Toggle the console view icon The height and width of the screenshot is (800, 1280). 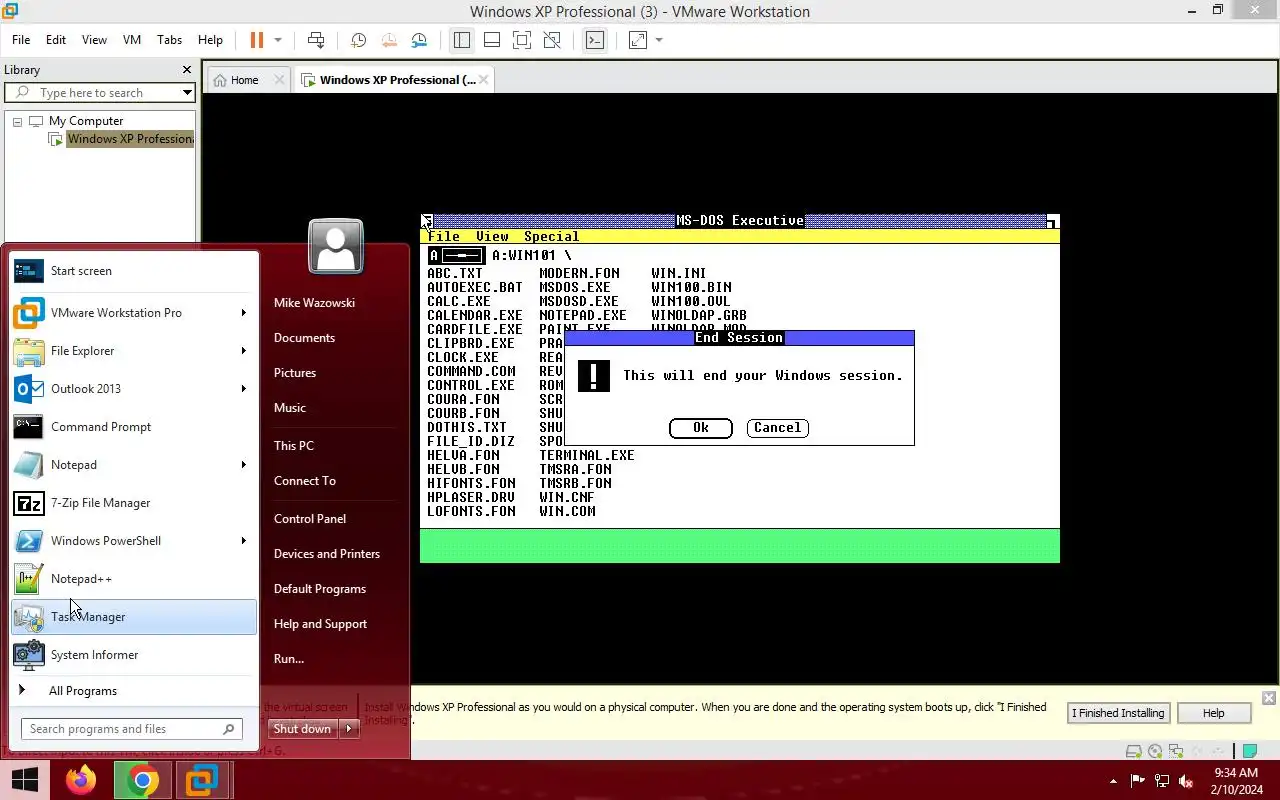[595, 40]
